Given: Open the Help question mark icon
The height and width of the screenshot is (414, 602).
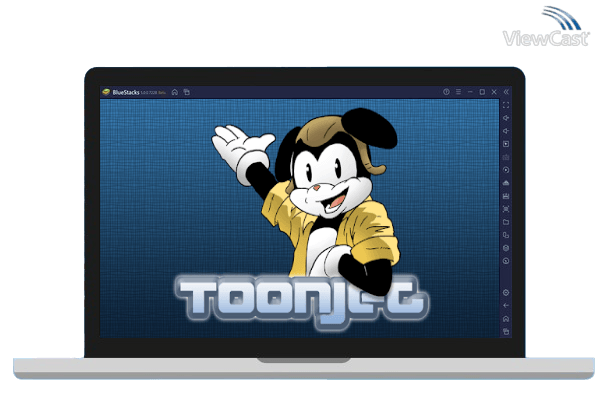Looking at the screenshot, I should [446, 92].
